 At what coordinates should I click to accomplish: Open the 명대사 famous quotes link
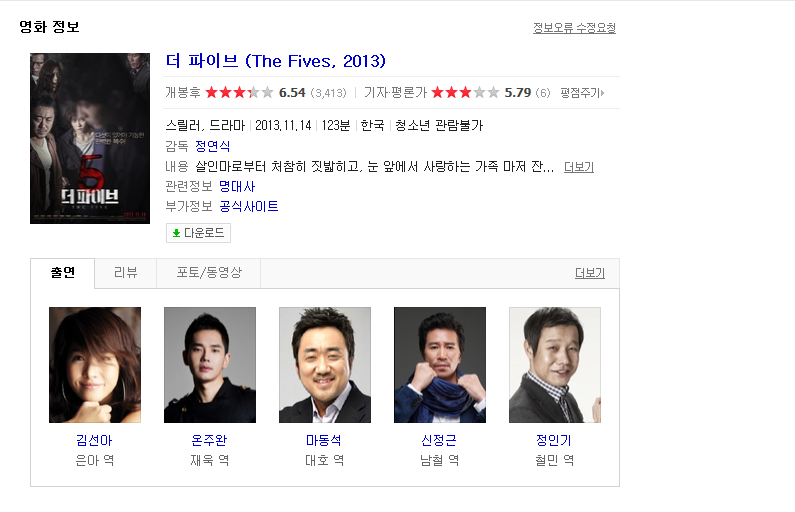(237, 187)
